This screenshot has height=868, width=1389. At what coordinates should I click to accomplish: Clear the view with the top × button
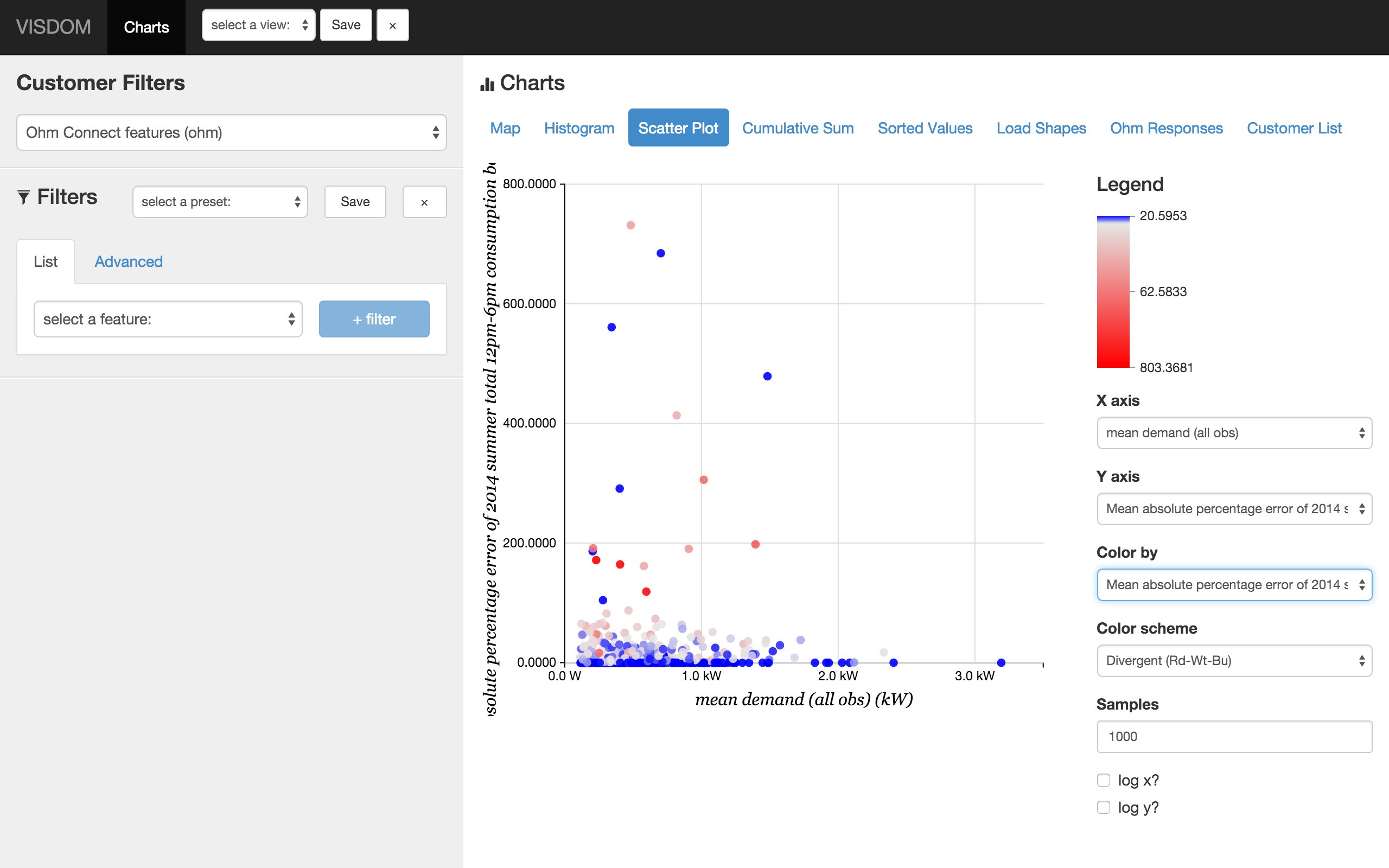[x=393, y=25]
